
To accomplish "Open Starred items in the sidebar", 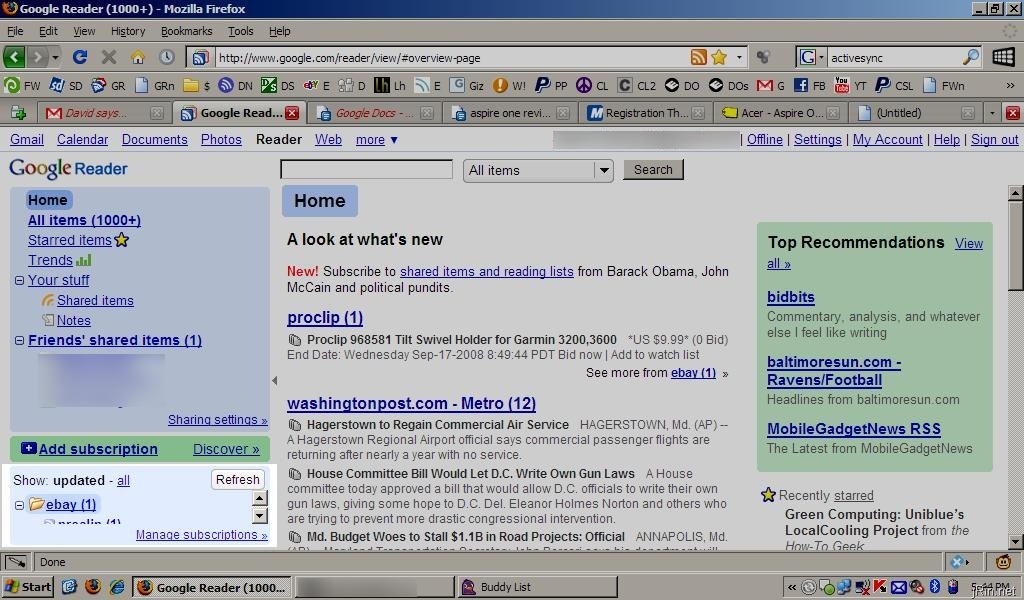I will coord(70,240).
